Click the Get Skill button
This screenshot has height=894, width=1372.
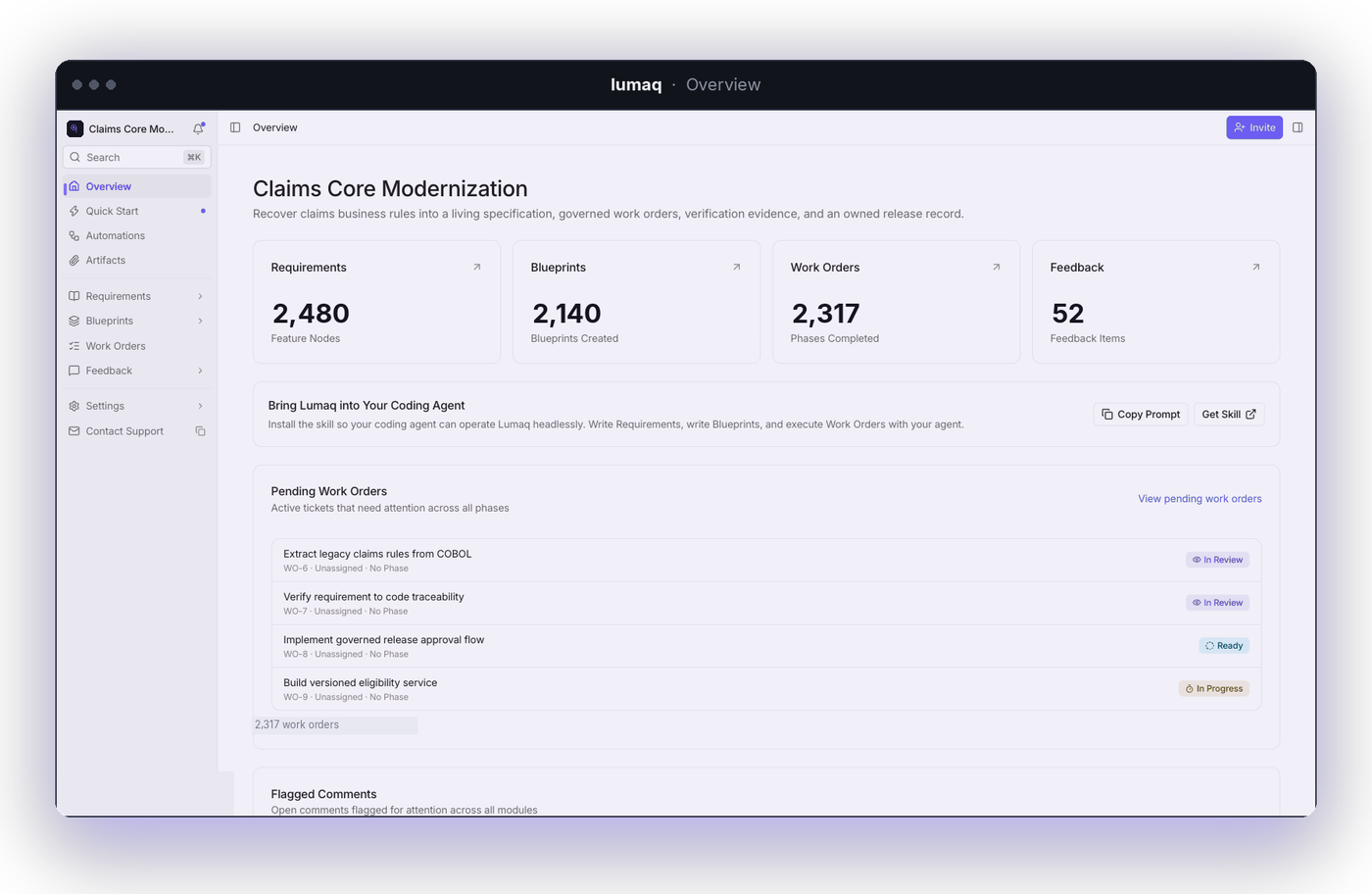[x=1229, y=414]
